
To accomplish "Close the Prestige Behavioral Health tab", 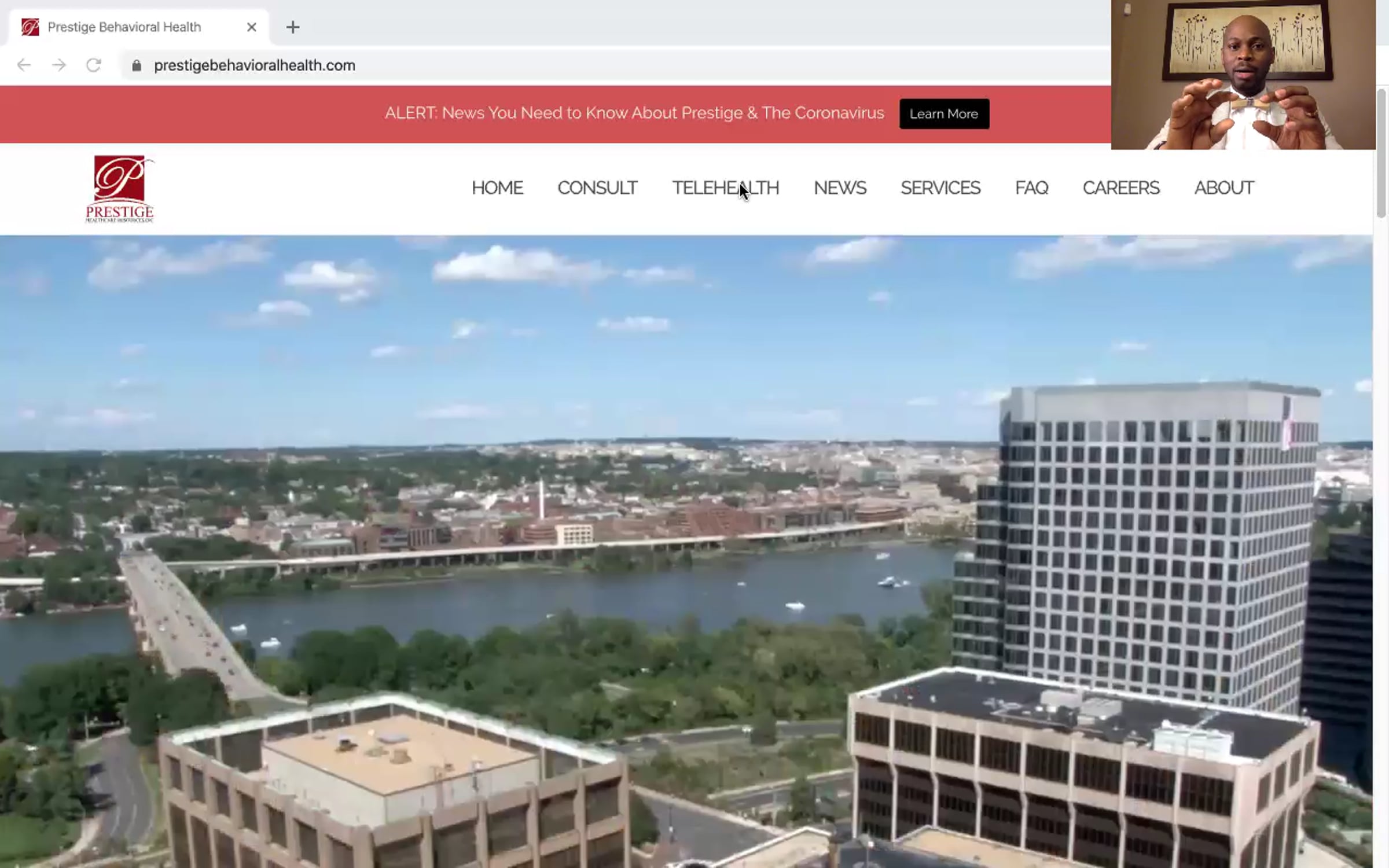I will coord(251,27).
